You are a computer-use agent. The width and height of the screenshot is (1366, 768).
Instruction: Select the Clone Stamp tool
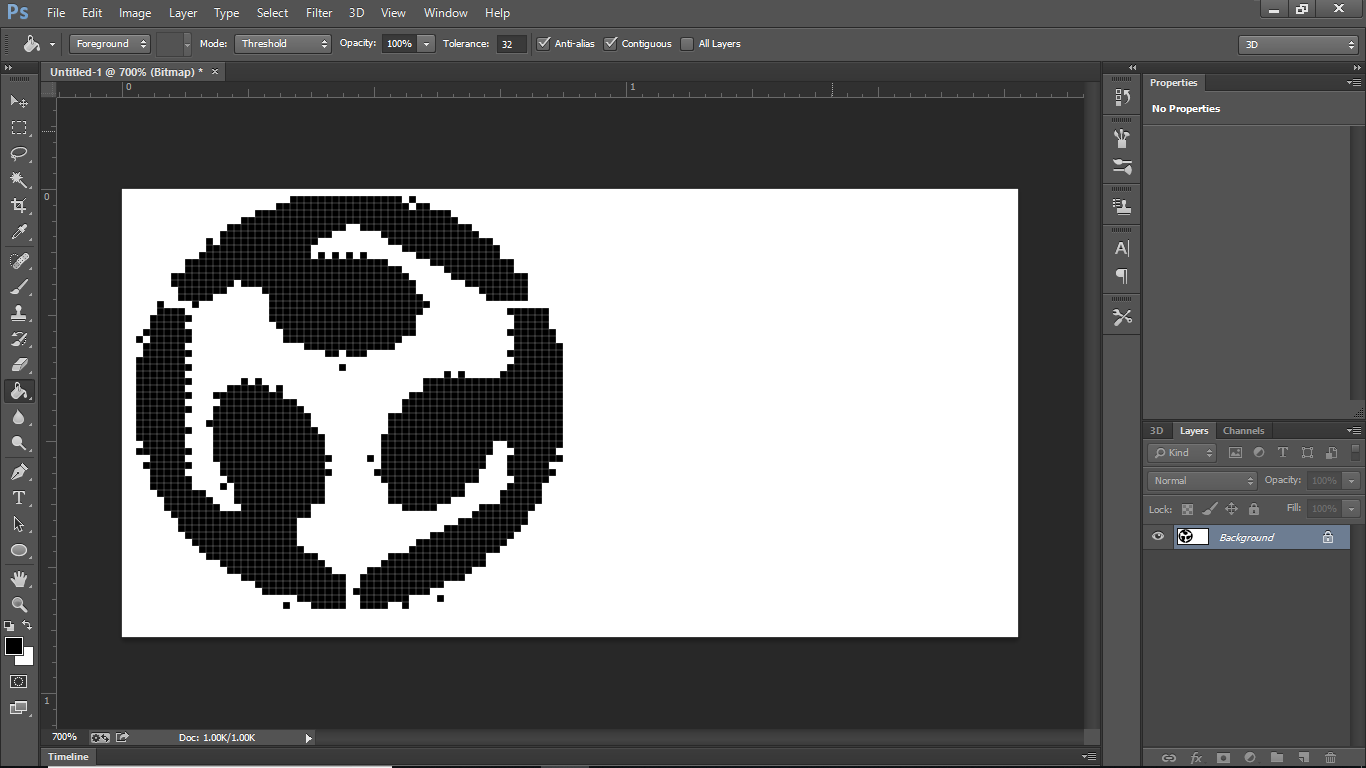pos(19,313)
